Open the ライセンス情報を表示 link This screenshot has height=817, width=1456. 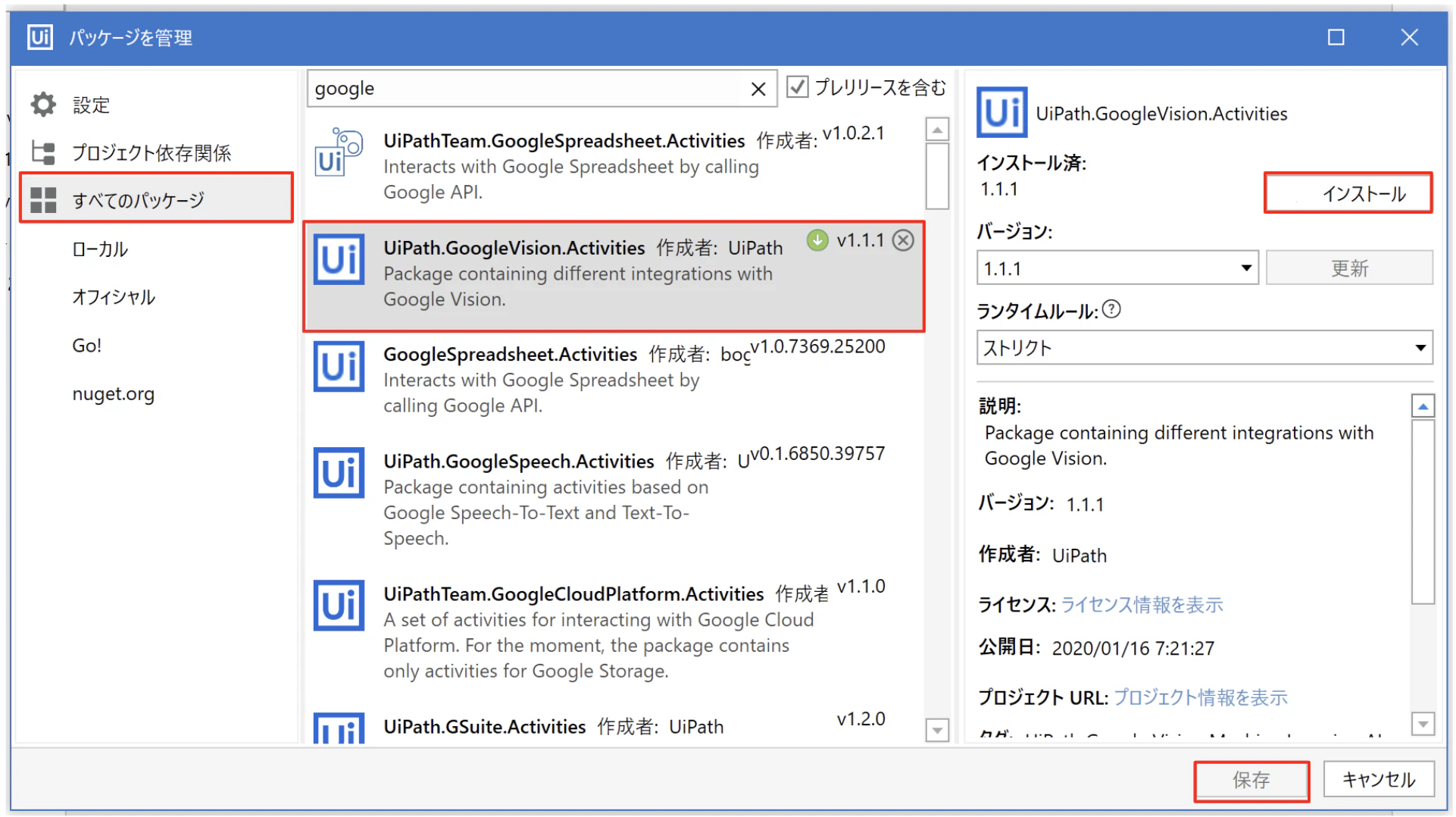(1142, 605)
